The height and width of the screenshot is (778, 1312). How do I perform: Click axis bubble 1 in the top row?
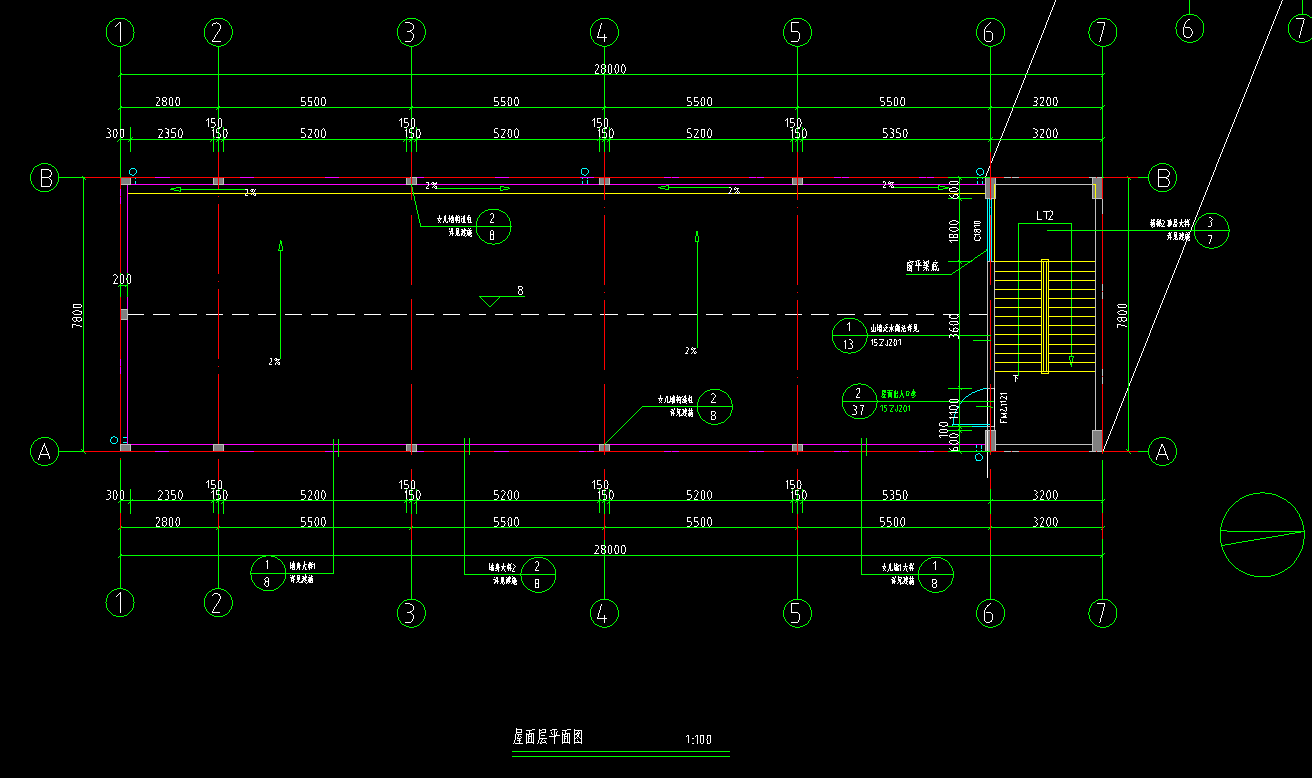pos(120,33)
